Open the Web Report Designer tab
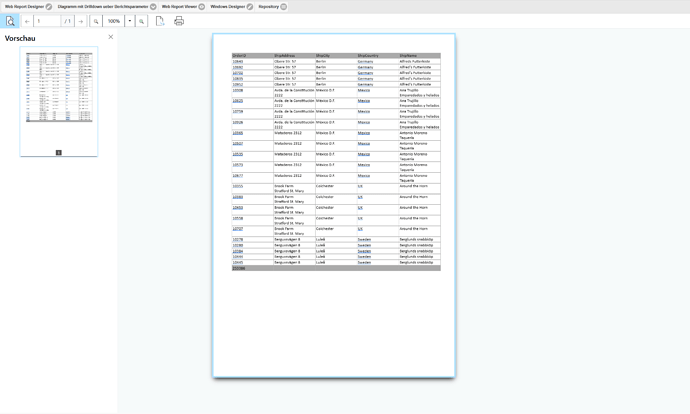Viewport: 690px width, 414px height. 23,6
